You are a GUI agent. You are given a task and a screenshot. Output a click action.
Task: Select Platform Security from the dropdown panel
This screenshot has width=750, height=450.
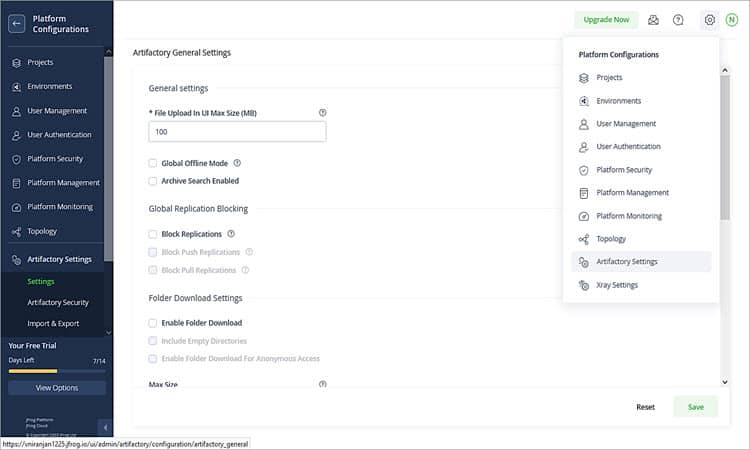click(624, 170)
